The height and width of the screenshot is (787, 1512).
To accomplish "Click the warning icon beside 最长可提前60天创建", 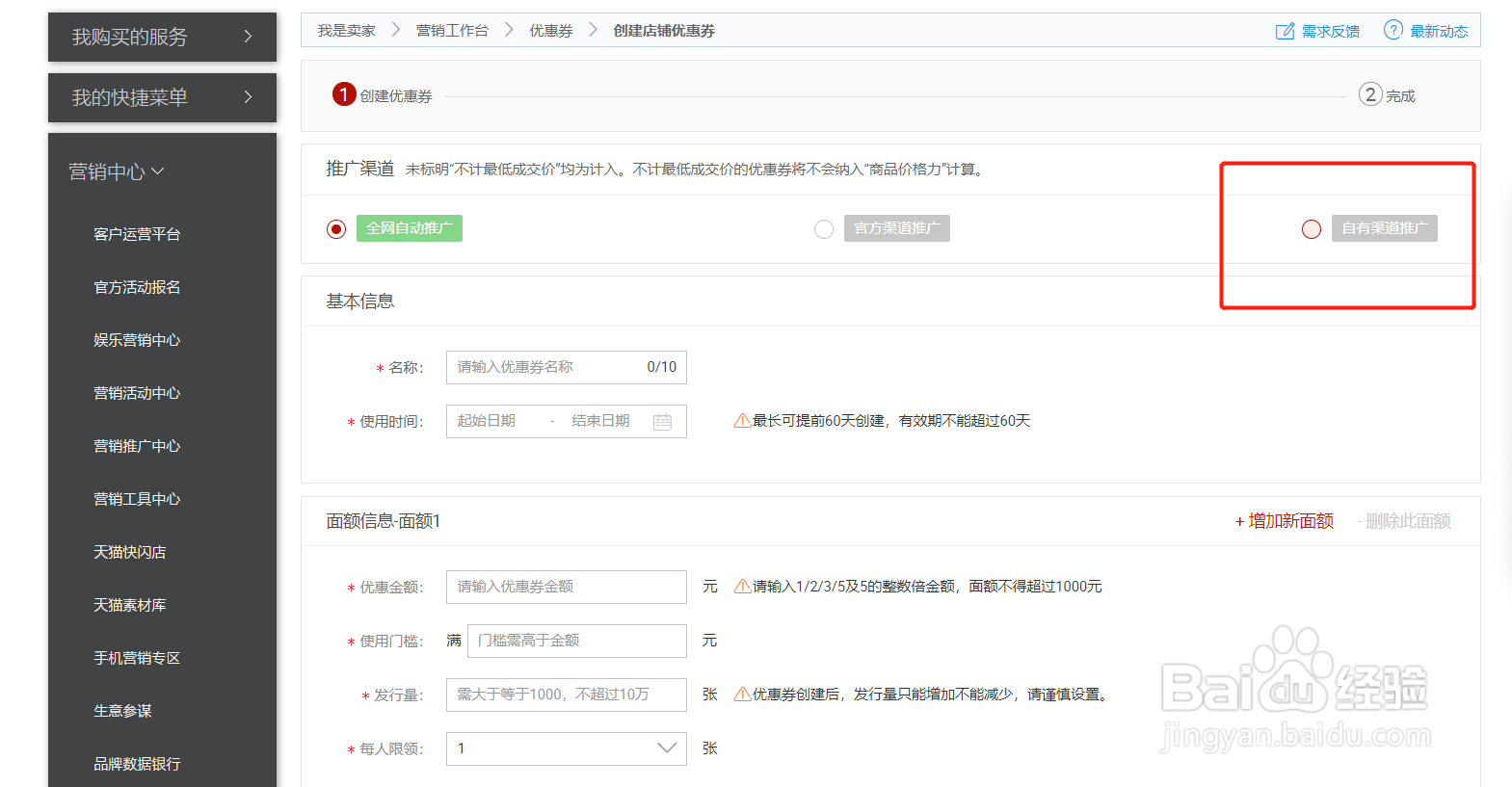I will [x=742, y=421].
